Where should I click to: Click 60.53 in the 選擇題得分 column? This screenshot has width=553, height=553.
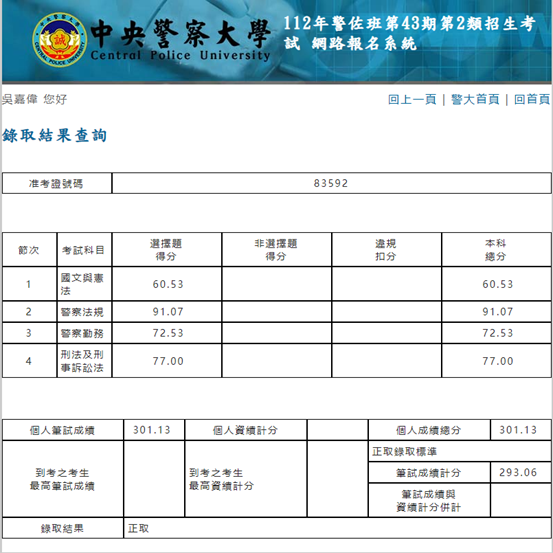click(168, 284)
